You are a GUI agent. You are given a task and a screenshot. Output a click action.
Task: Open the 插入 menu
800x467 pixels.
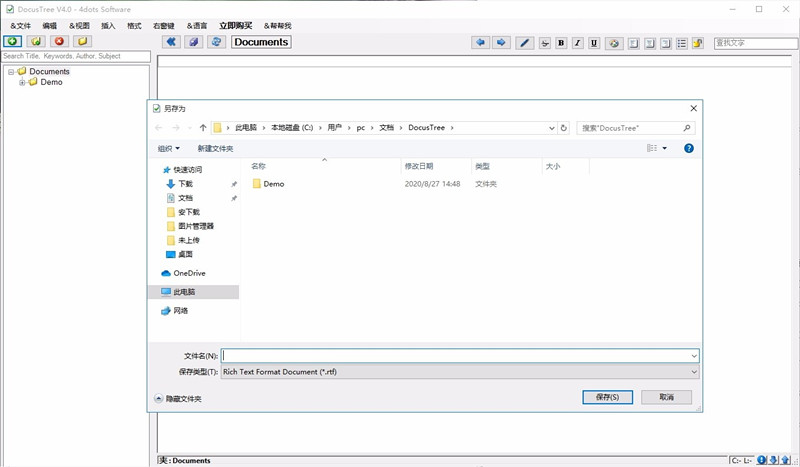[x=108, y=25]
